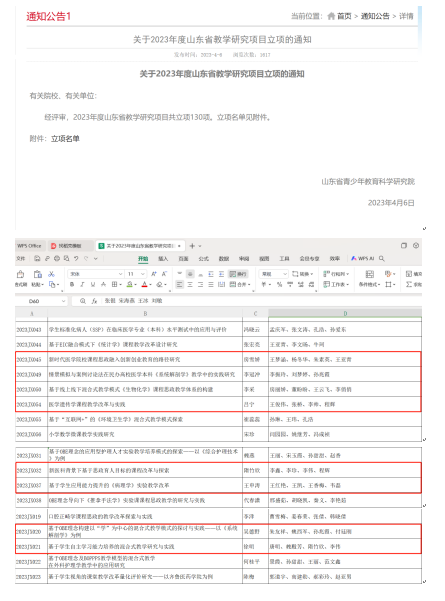Click the Italic formatting icon
Viewport: 445px width, 601px height.
82,284
